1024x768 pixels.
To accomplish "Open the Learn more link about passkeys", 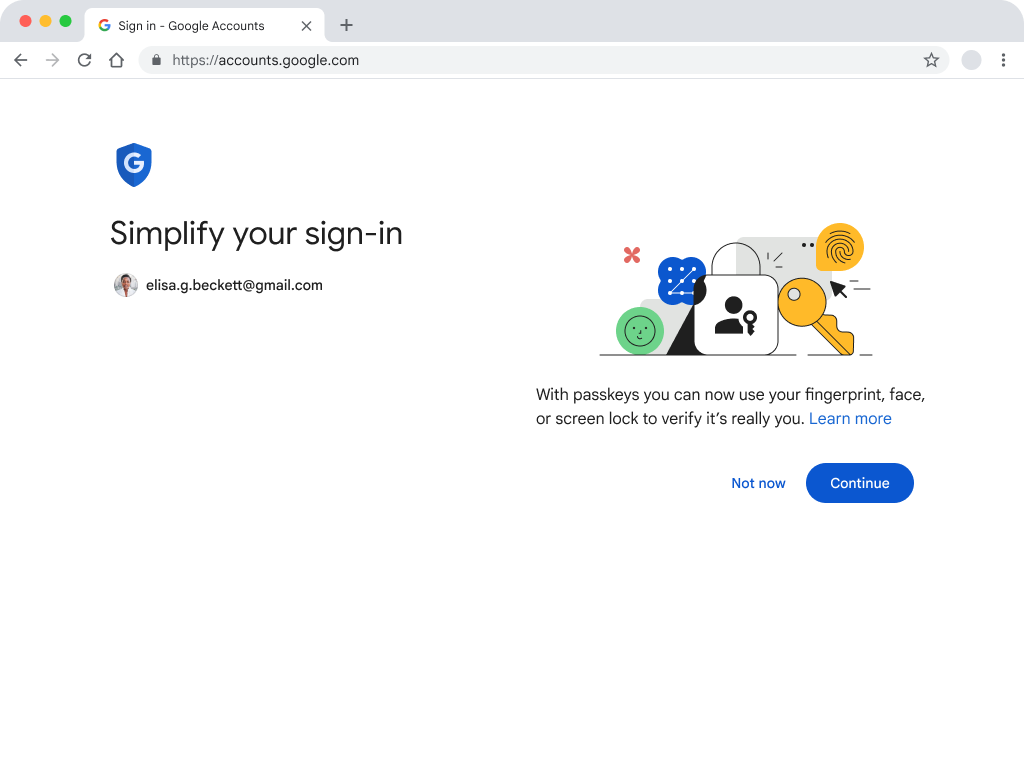I will (850, 418).
